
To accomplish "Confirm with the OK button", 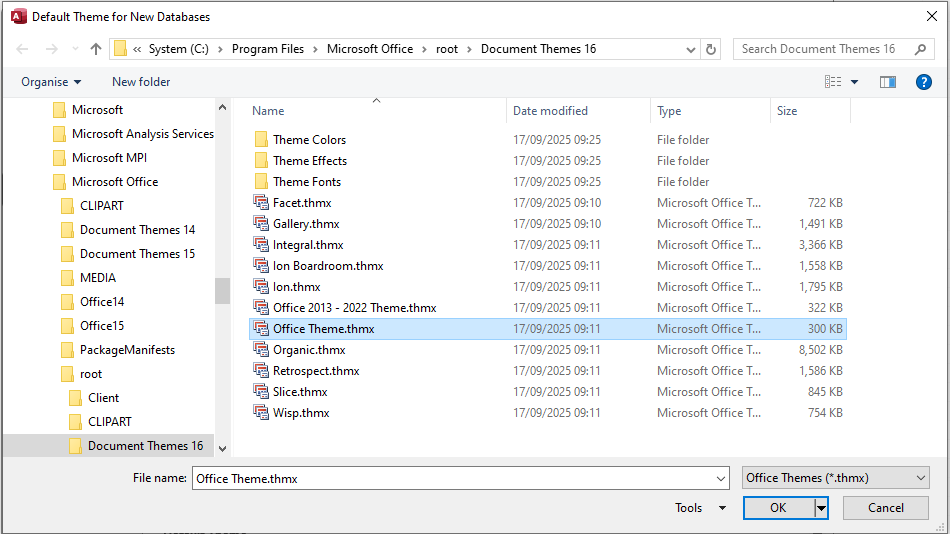I will (779, 508).
